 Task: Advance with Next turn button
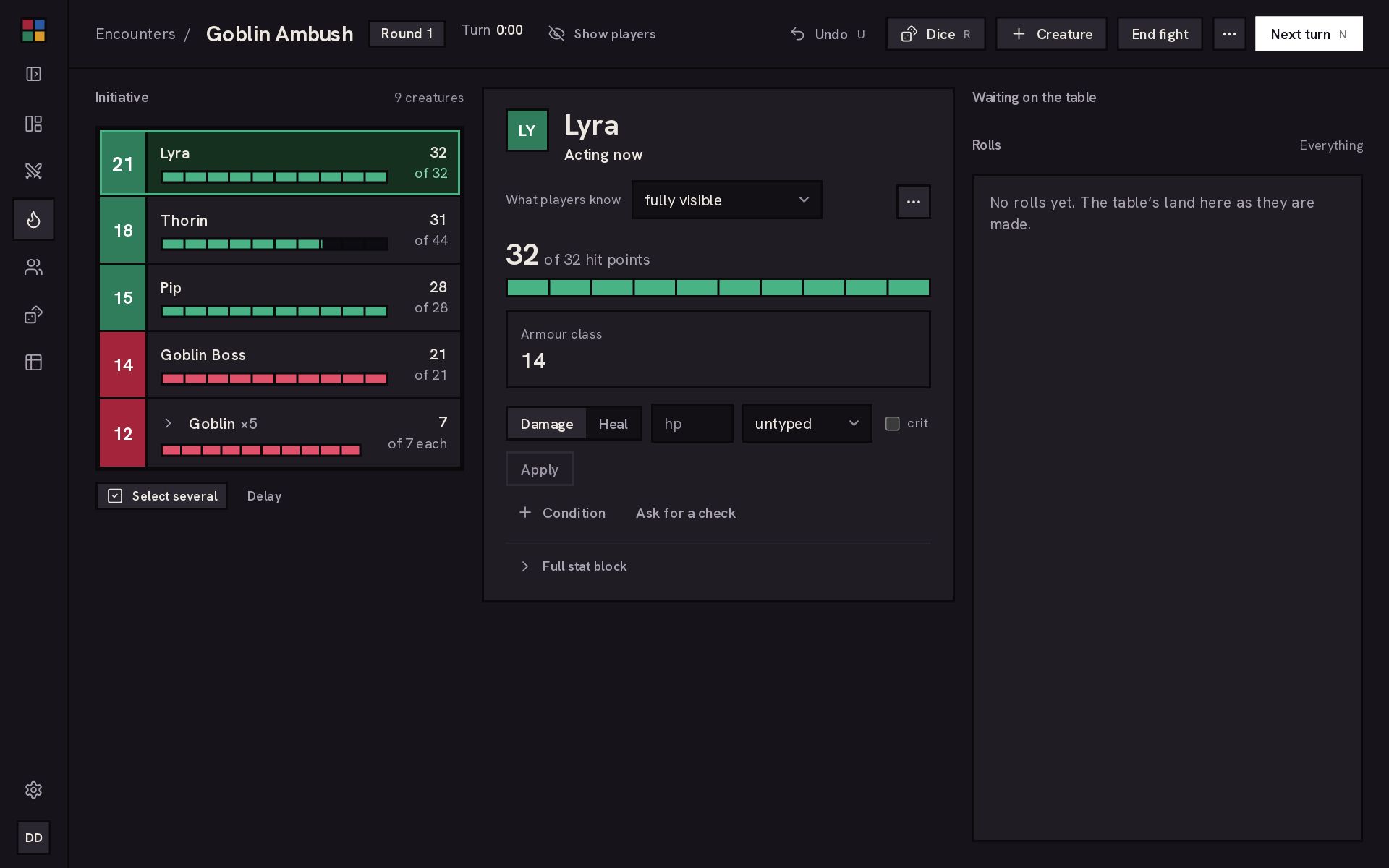click(1309, 34)
